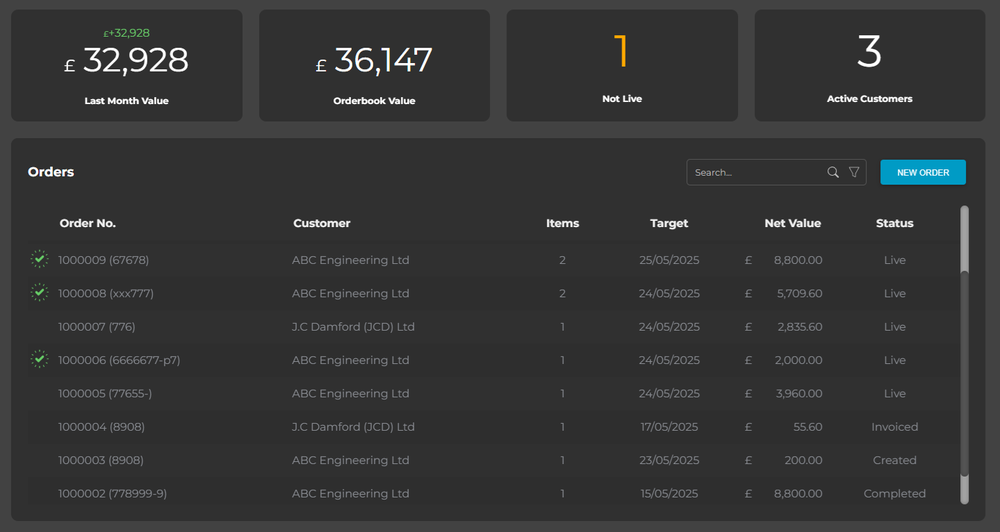Sort by Status column header
Viewport: 1000px width, 532px height.
point(895,223)
